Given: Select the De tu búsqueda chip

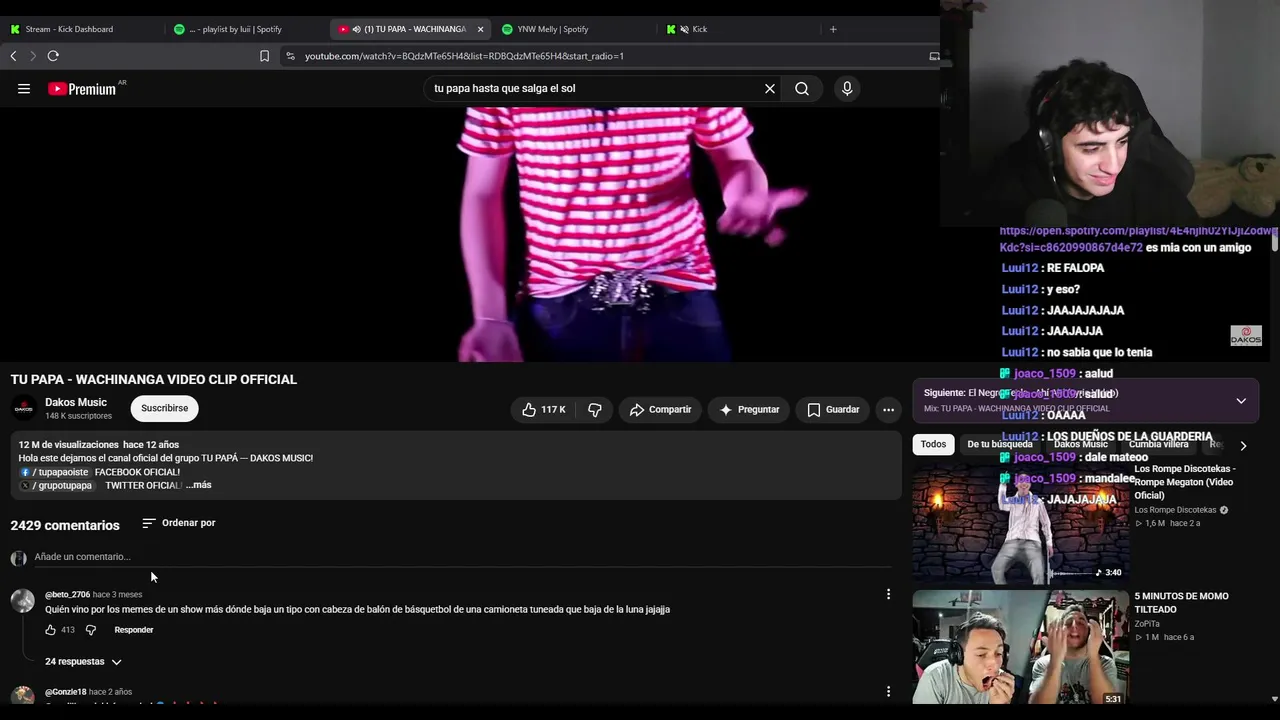Looking at the screenshot, I should tap(999, 444).
